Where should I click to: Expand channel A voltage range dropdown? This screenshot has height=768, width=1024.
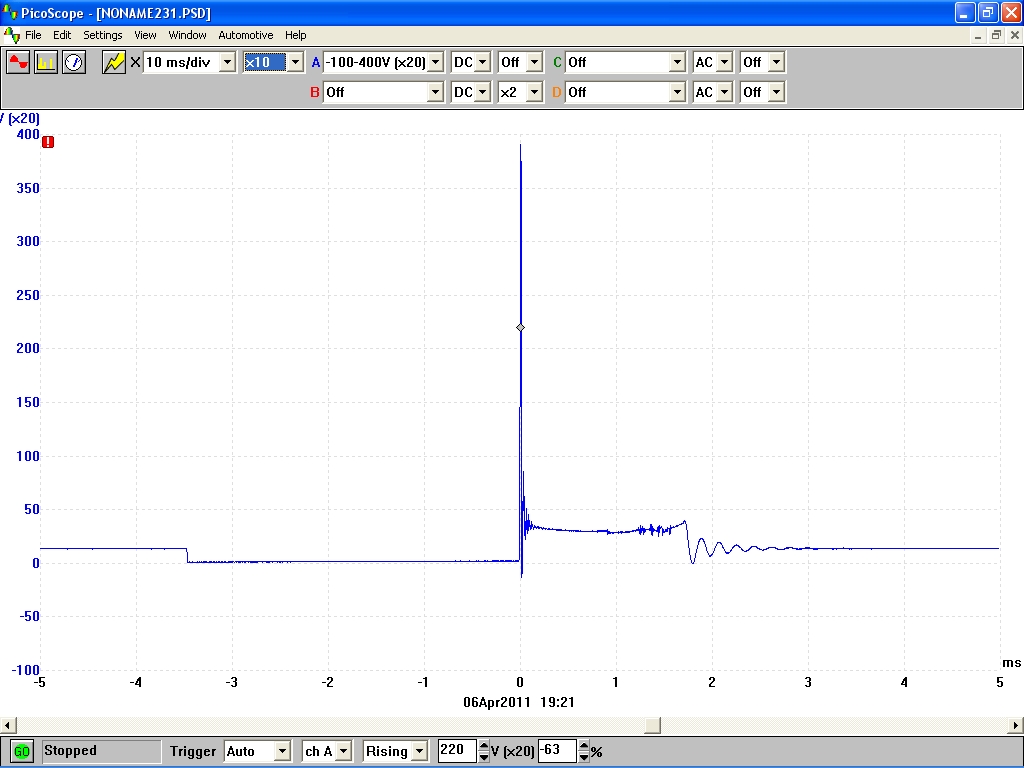[x=435, y=62]
